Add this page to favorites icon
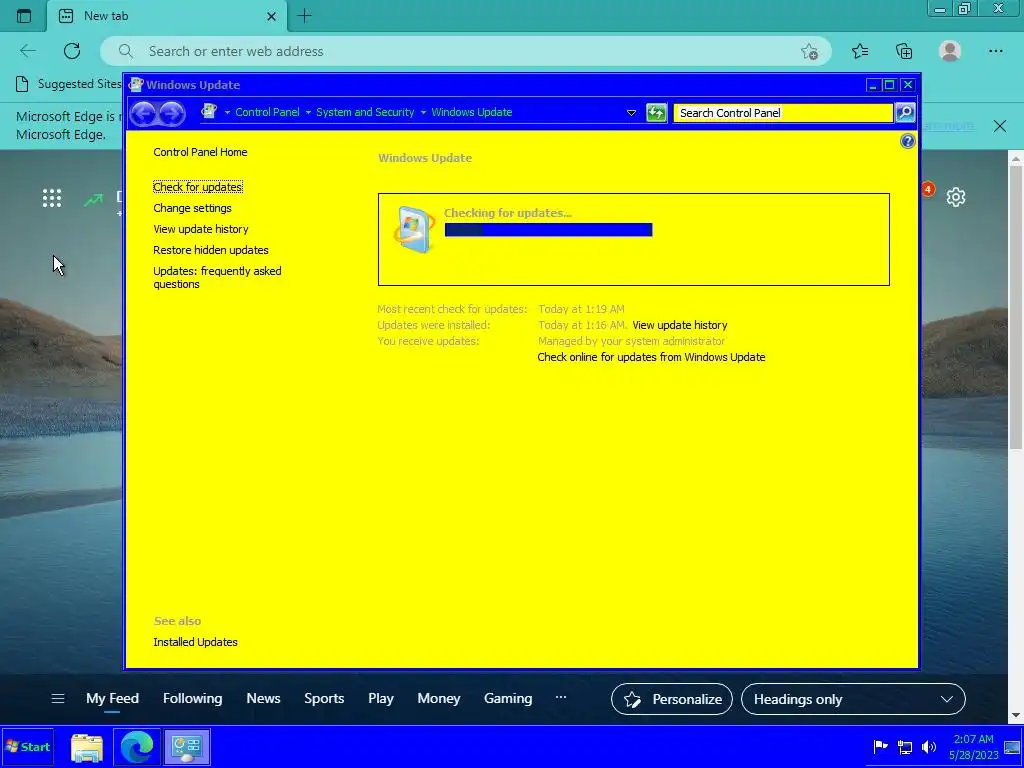This screenshot has width=1024, height=768. [x=810, y=52]
